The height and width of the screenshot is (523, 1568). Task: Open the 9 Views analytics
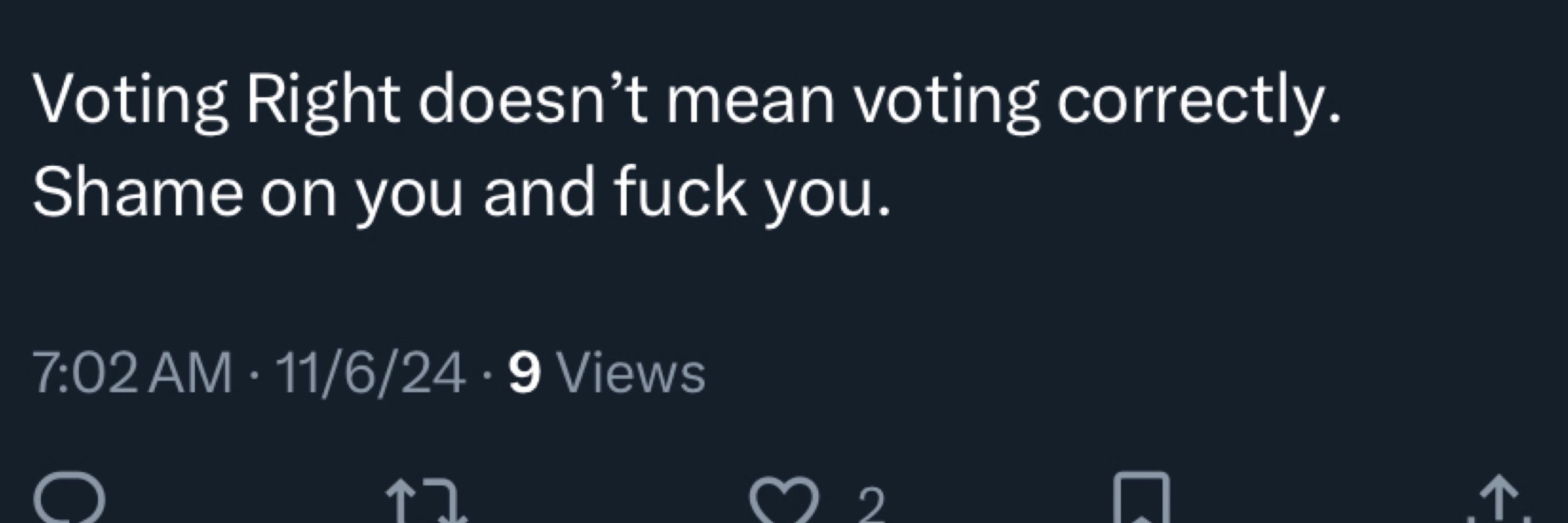[607, 372]
